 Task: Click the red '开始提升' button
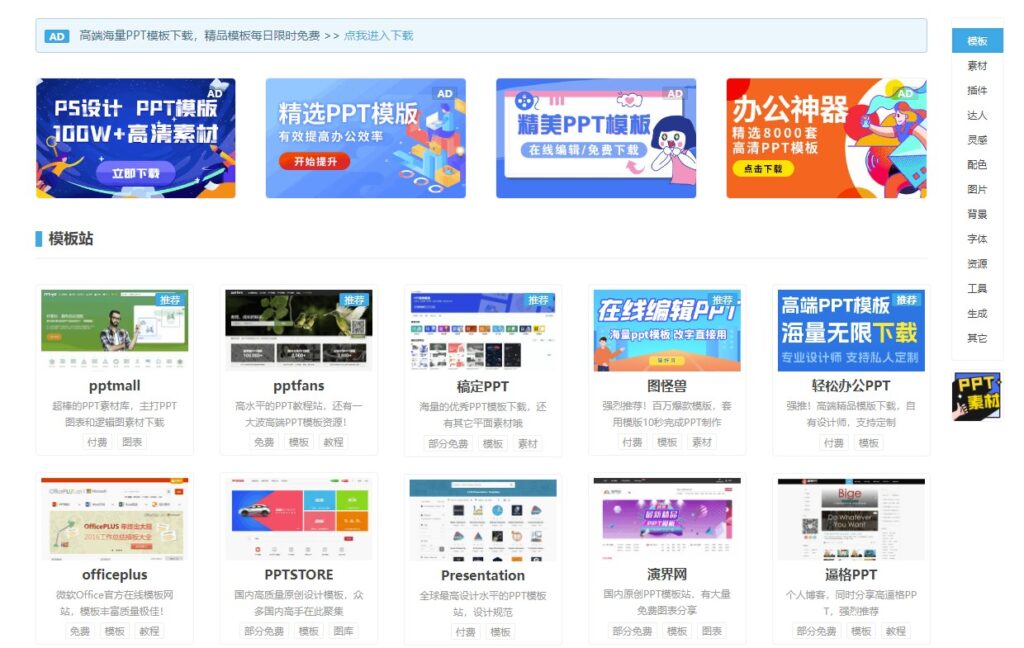coord(315,161)
